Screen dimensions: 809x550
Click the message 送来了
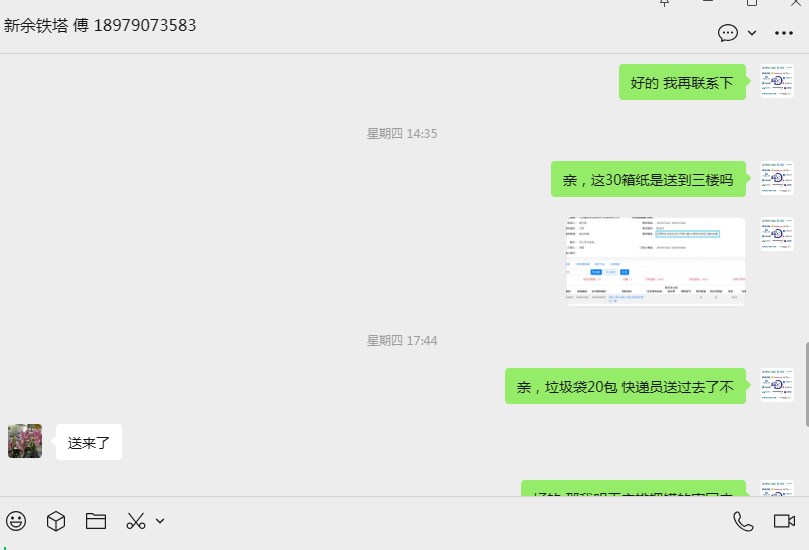(x=89, y=442)
